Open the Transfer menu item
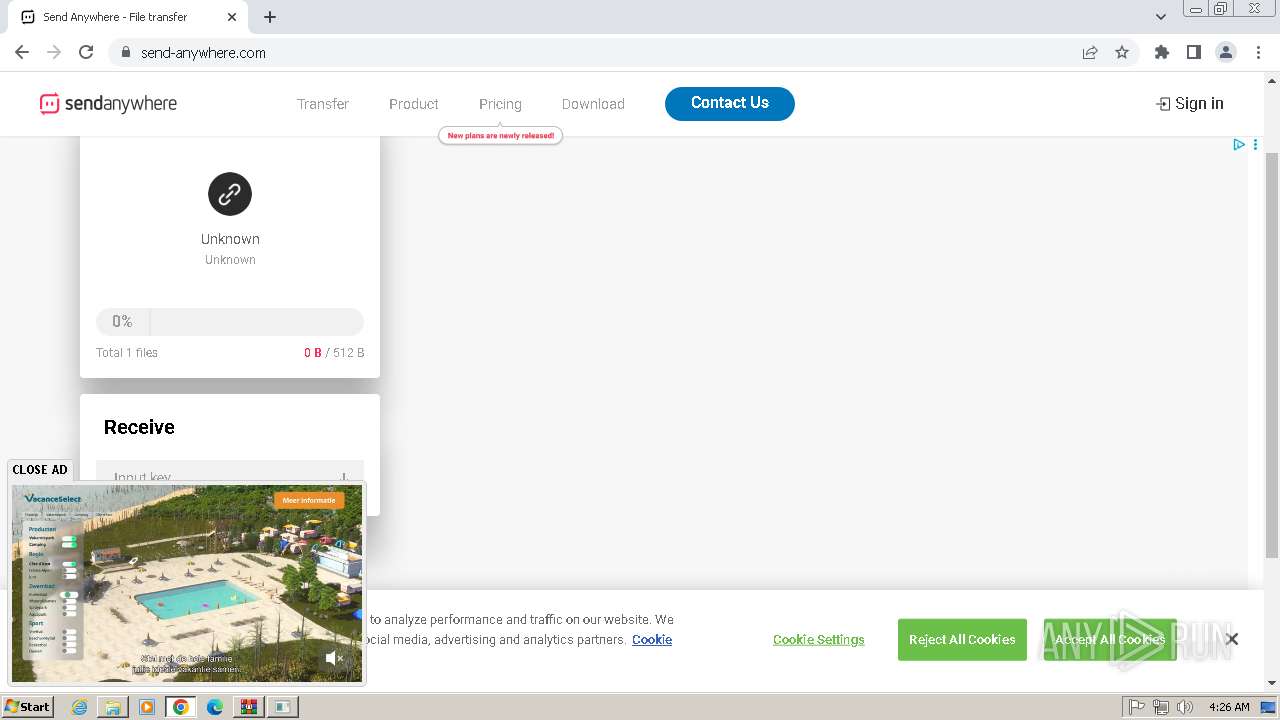The width and height of the screenshot is (1280, 720). click(322, 104)
